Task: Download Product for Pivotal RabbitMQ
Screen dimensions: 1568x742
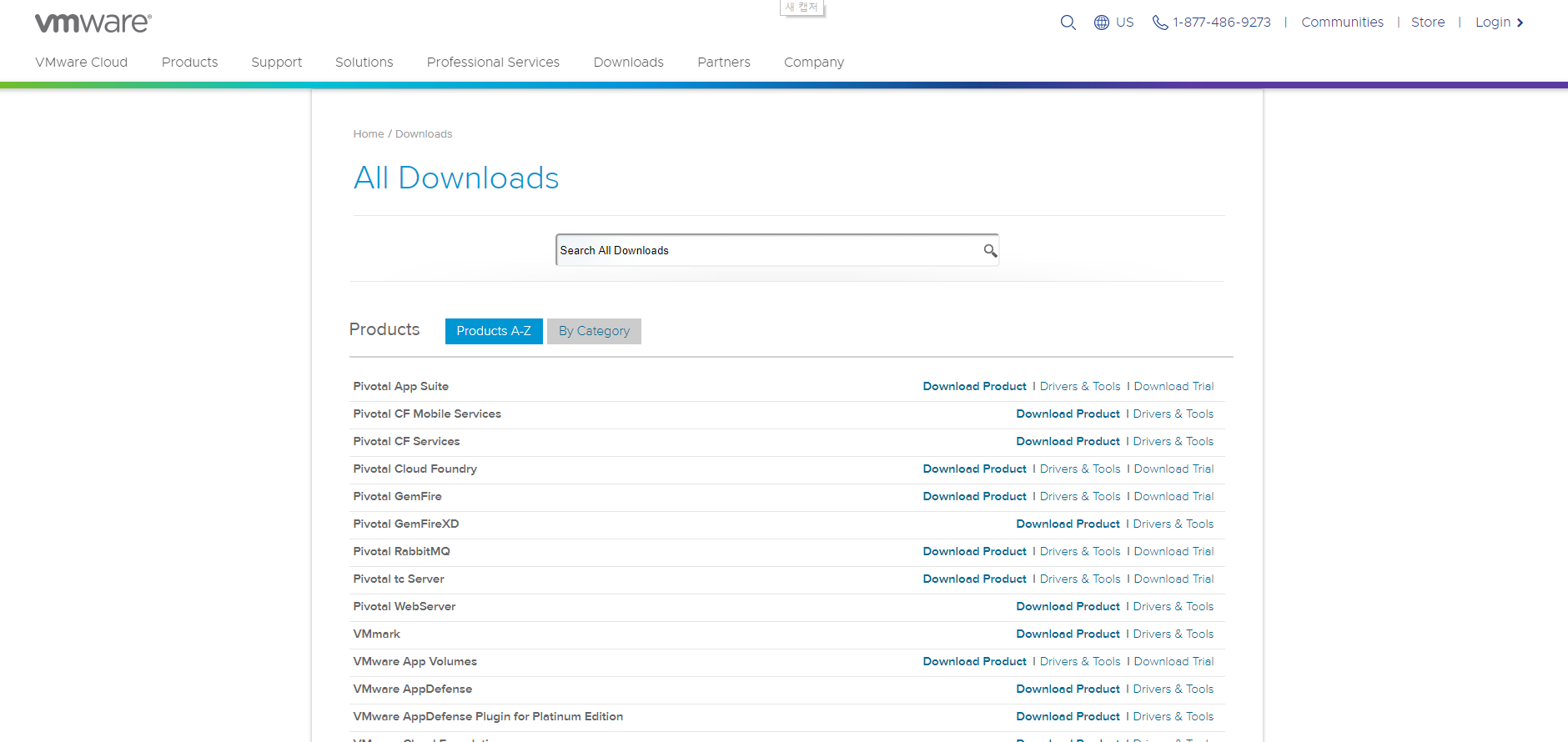Action: click(974, 551)
